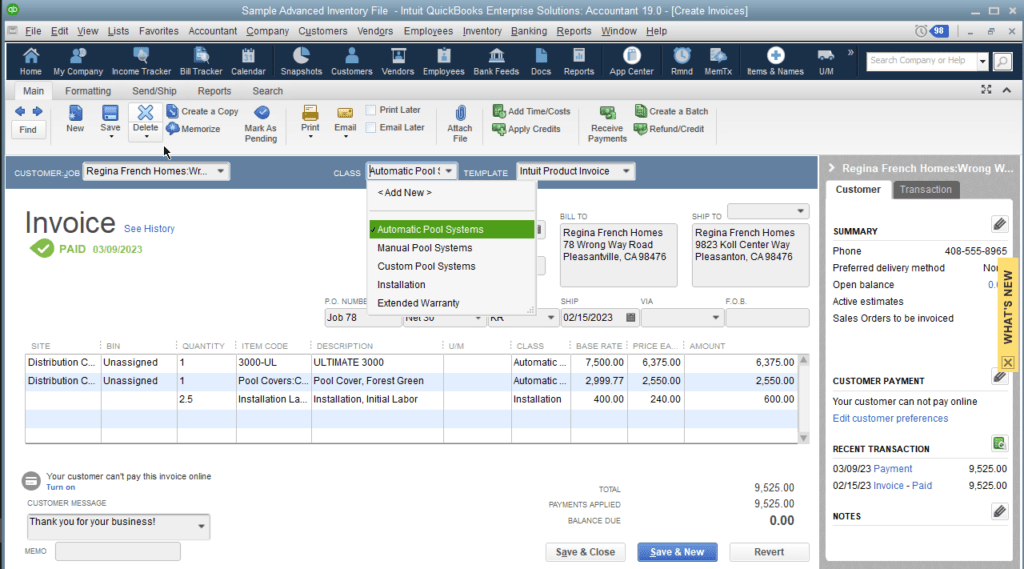The width and height of the screenshot is (1024, 569).
Task: Click the Email icon in ribbon
Action: tap(345, 118)
